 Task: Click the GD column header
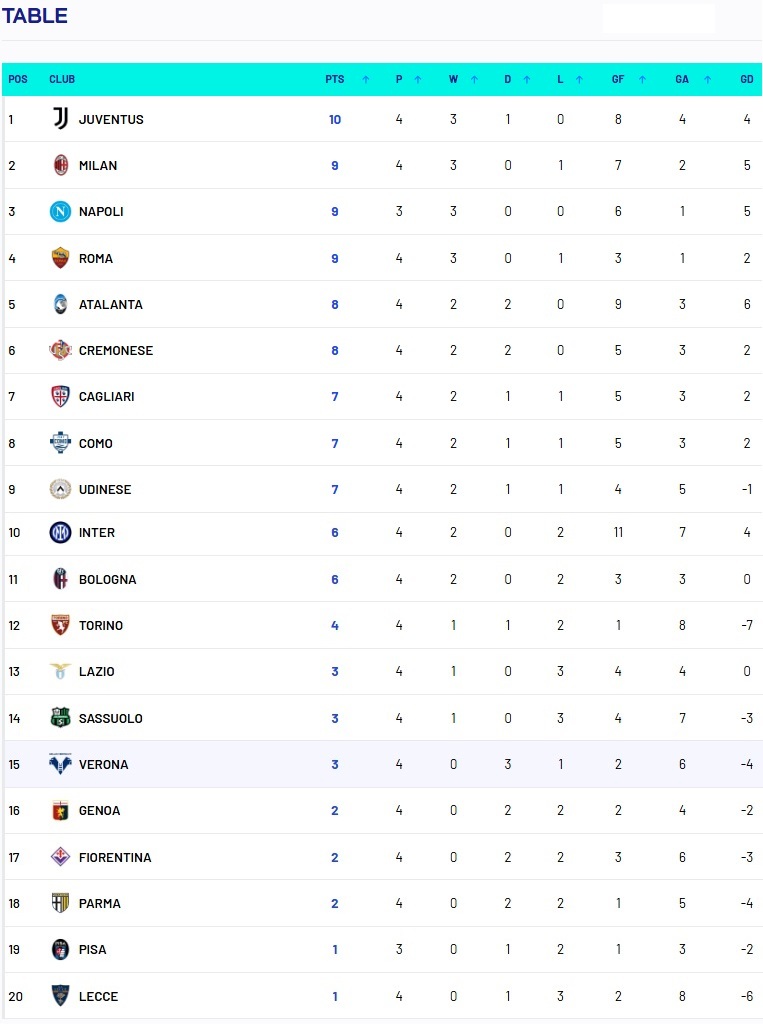(x=746, y=80)
